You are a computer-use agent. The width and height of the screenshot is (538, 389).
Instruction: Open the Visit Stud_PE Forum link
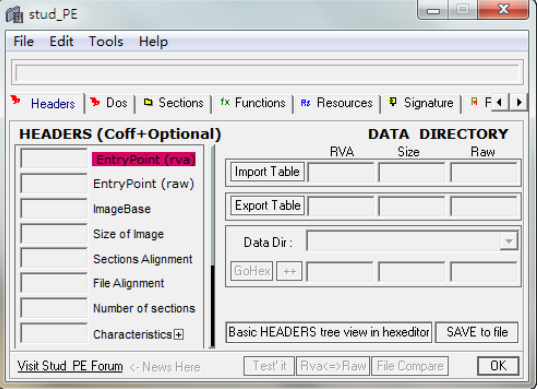70,366
